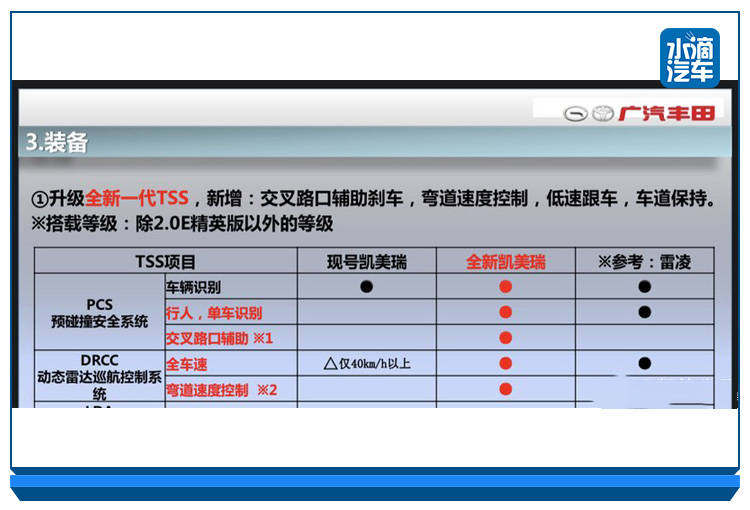750x510 pixels.
Task: Click the red '全新凯美瑞' column header
Action: [x=506, y=262]
